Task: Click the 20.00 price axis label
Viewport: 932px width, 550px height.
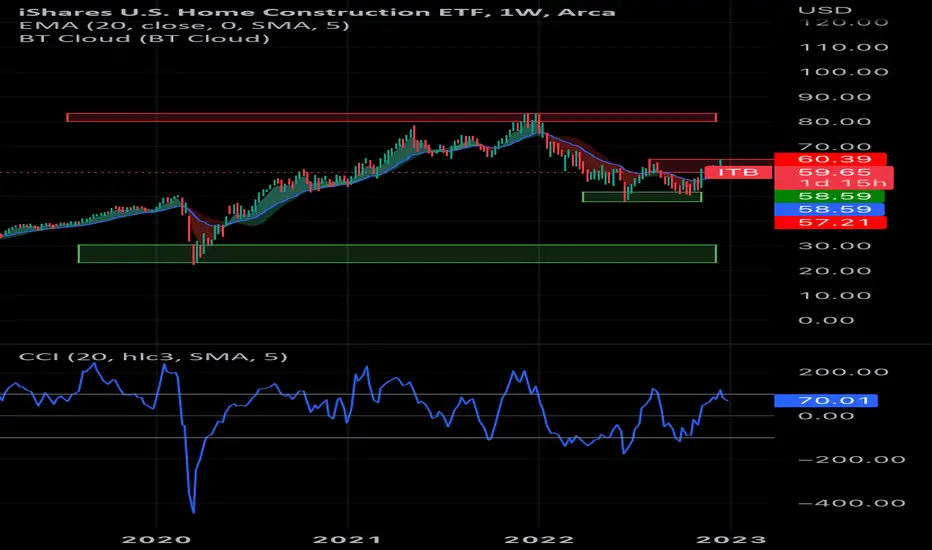Action: point(835,271)
